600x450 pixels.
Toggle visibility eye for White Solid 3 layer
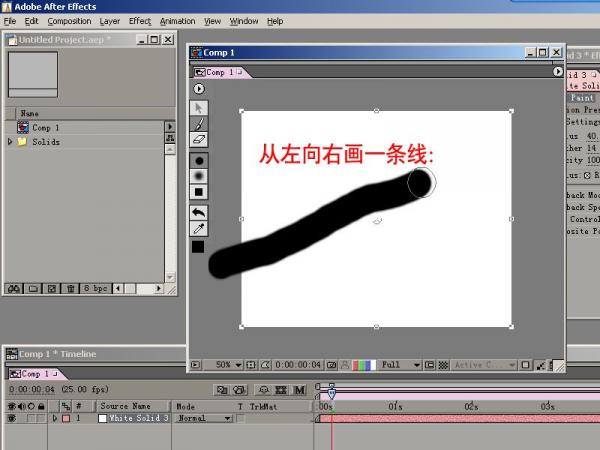click(11, 419)
